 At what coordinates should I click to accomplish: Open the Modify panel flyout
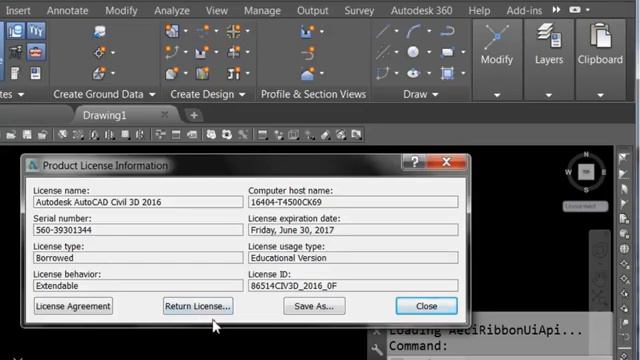pos(497,96)
